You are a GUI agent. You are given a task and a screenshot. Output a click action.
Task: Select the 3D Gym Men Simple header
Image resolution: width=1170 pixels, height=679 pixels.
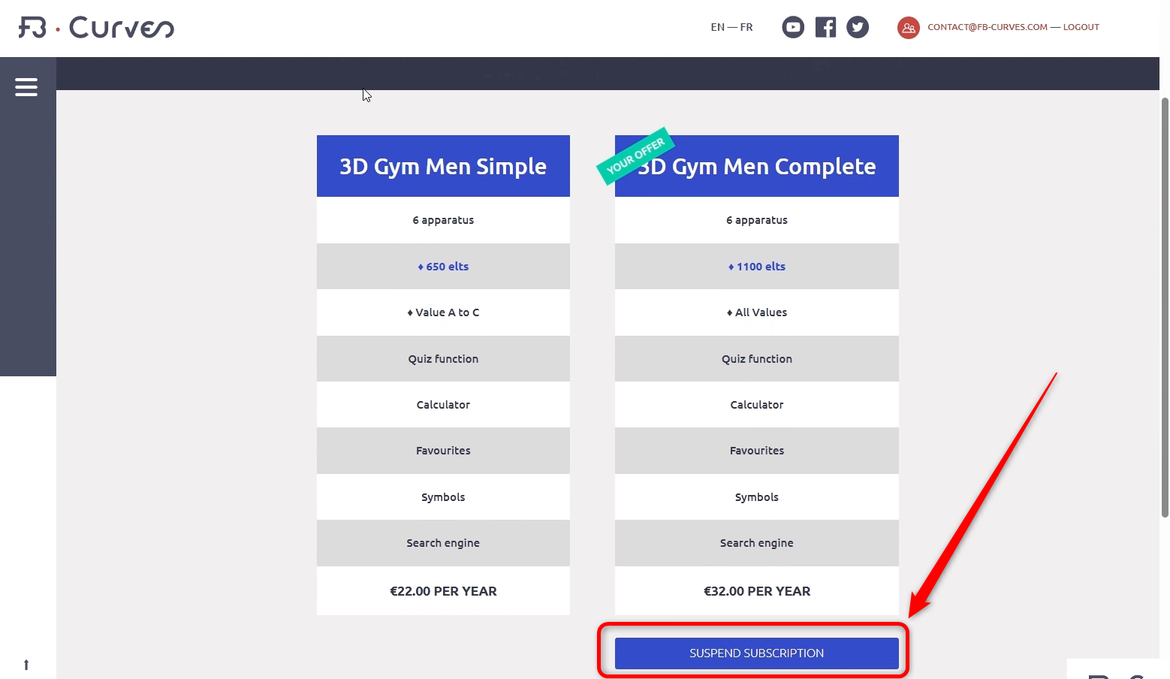tap(443, 166)
